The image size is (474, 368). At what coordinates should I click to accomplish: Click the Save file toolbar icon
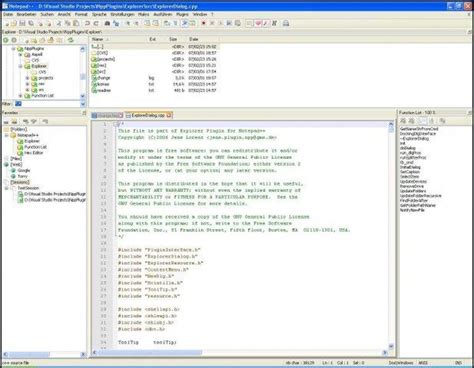coord(22,23)
